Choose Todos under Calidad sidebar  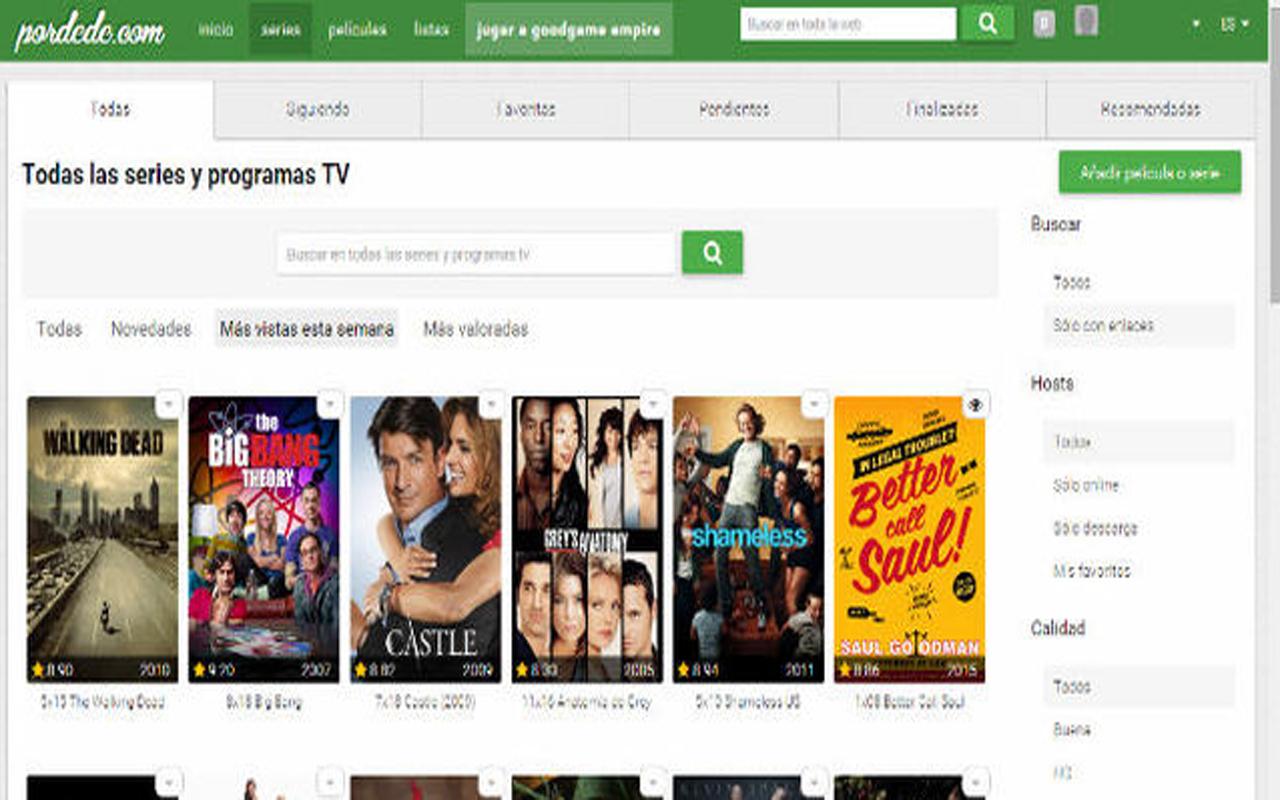(1139, 687)
